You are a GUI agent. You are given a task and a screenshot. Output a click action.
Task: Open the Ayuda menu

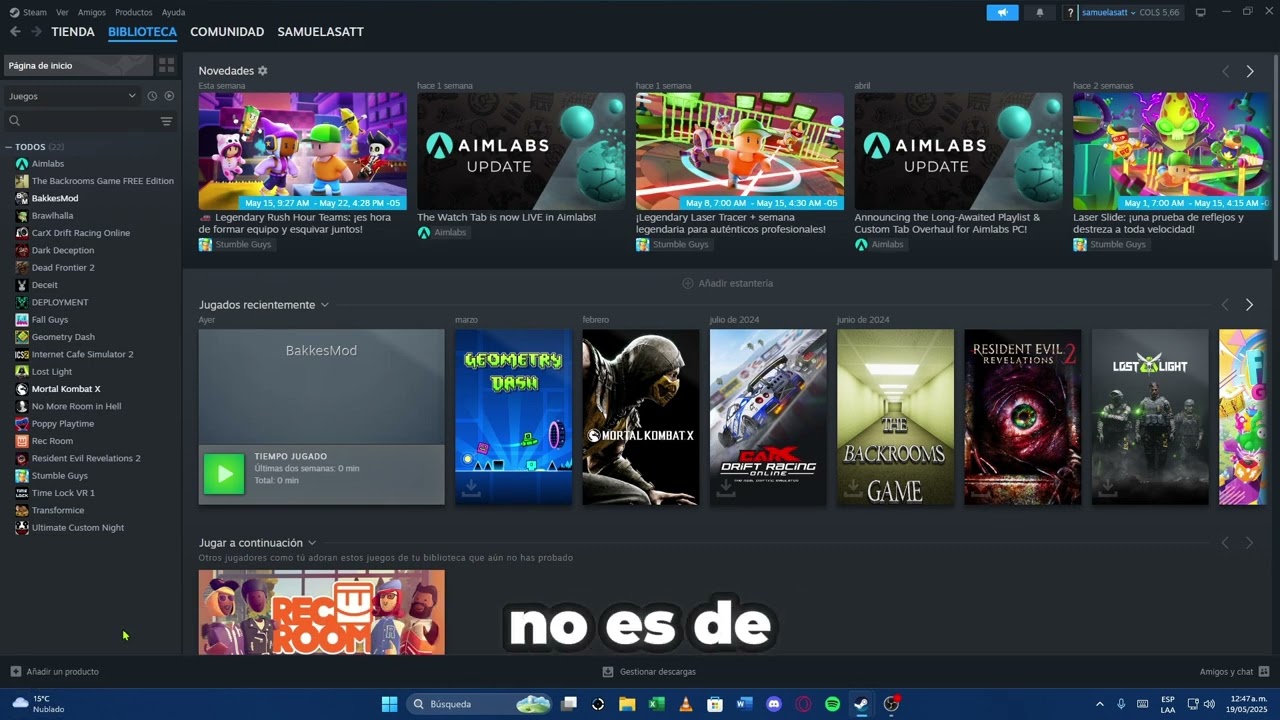pyautogui.click(x=173, y=12)
